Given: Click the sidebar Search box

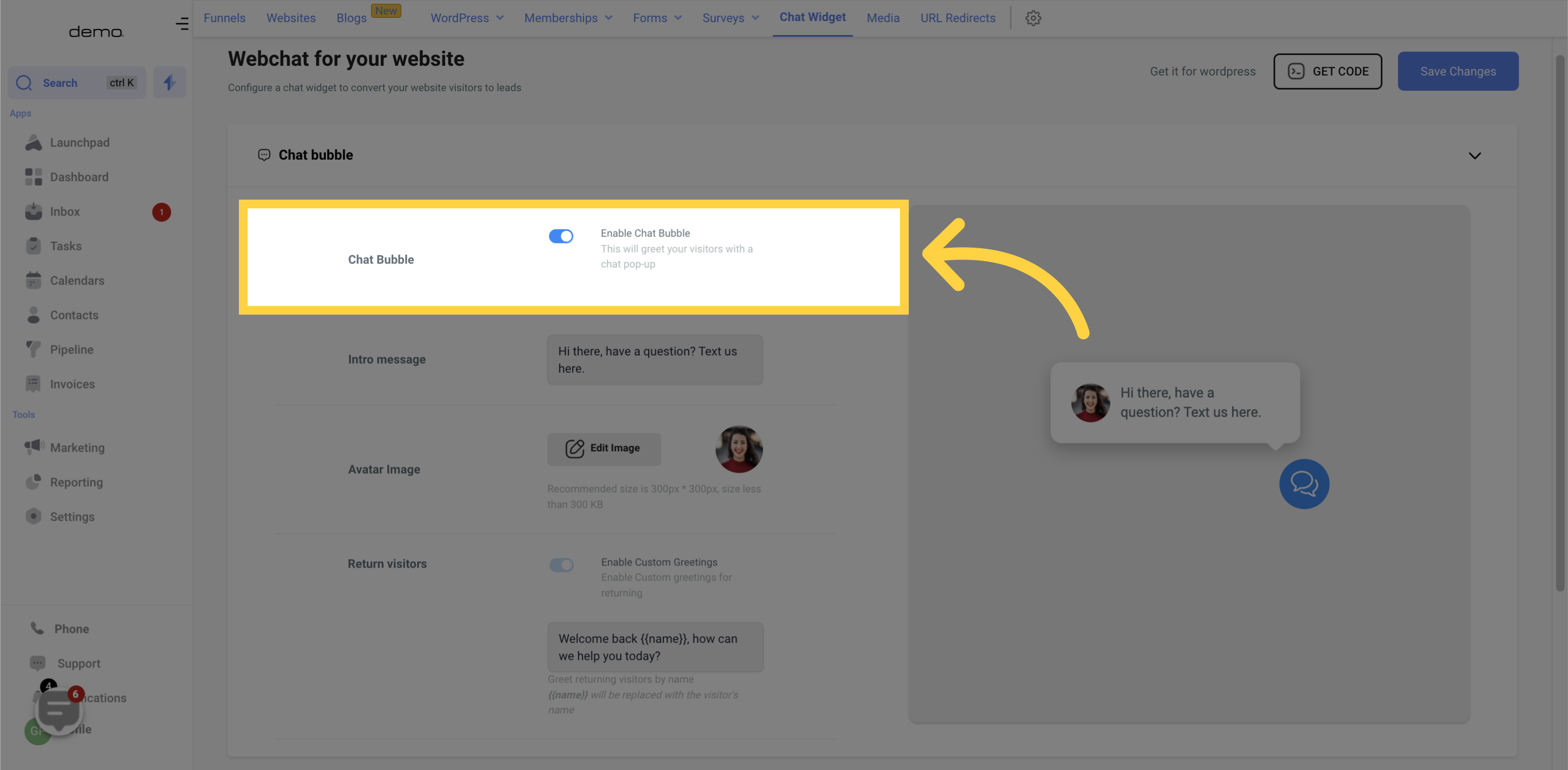Looking at the screenshot, I should click(77, 83).
